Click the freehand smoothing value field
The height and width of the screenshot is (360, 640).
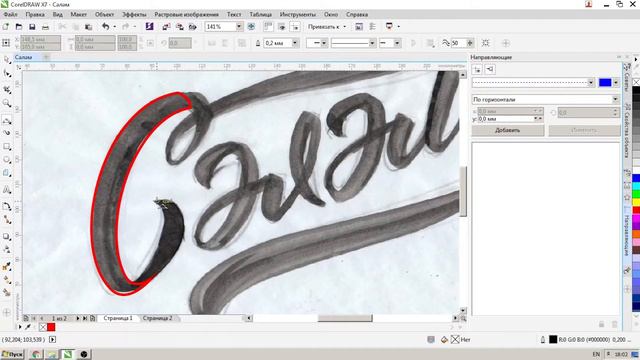[458, 43]
